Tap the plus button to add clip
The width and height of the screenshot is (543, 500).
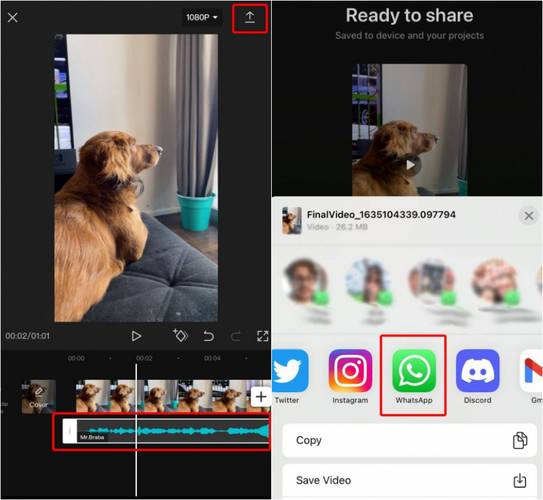click(x=261, y=397)
